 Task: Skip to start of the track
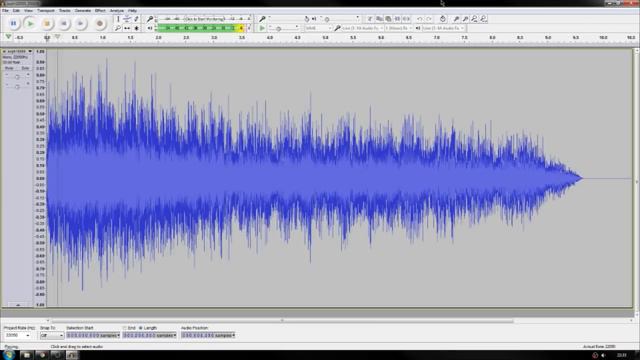64,24
